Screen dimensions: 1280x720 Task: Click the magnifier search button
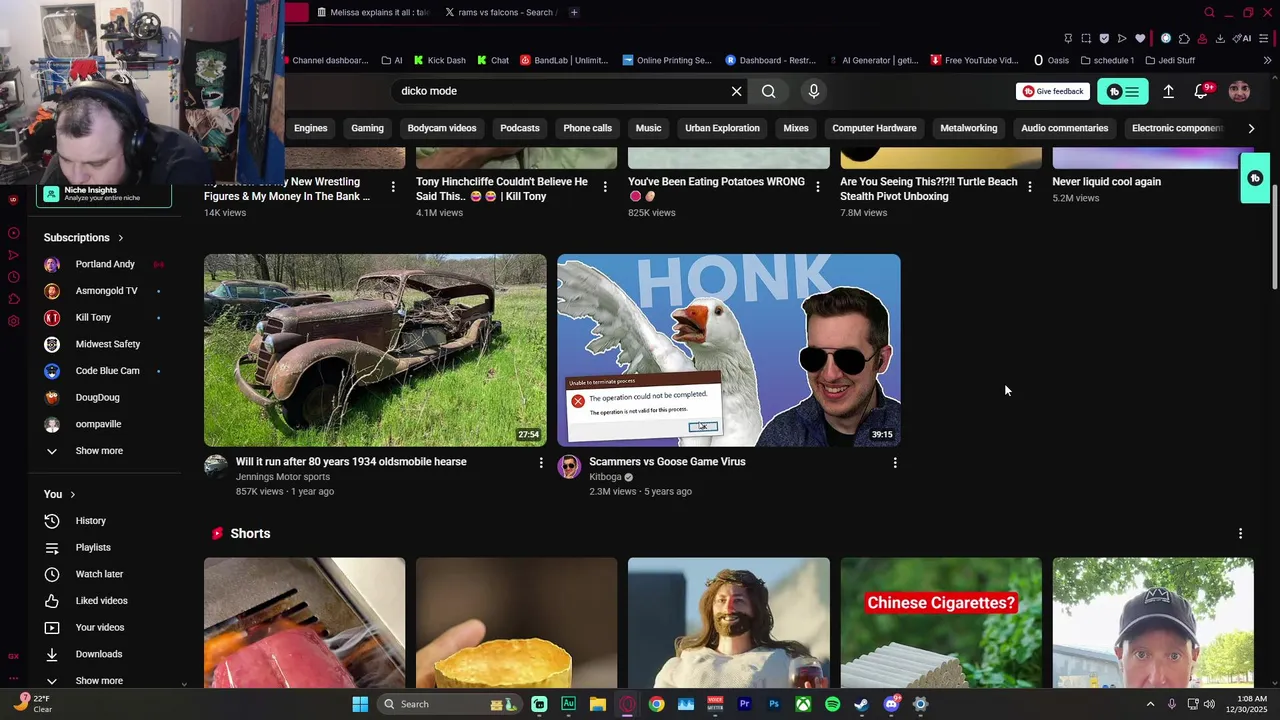768,91
